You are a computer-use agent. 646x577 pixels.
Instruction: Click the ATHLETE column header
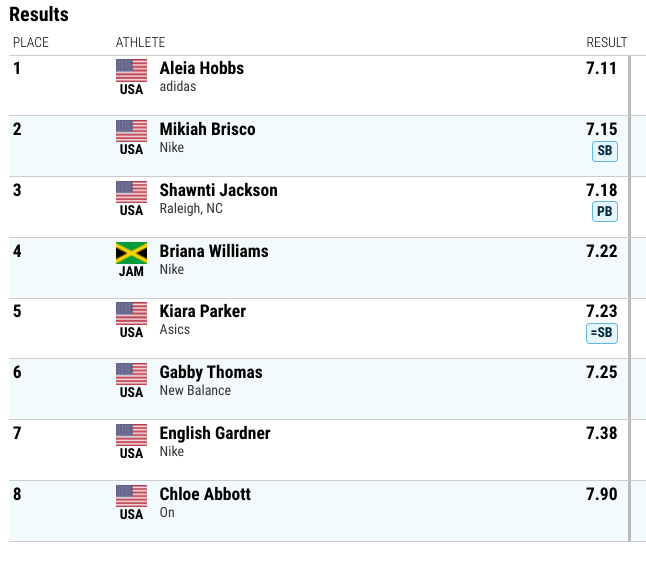click(140, 42)
